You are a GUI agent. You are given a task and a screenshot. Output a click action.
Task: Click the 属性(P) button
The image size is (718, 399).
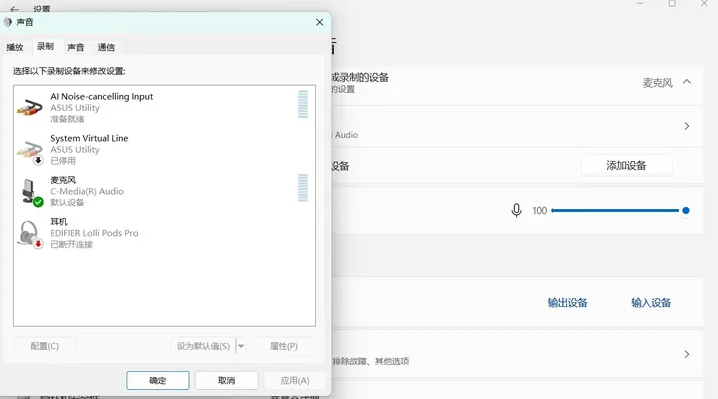[x=284, y=346]
